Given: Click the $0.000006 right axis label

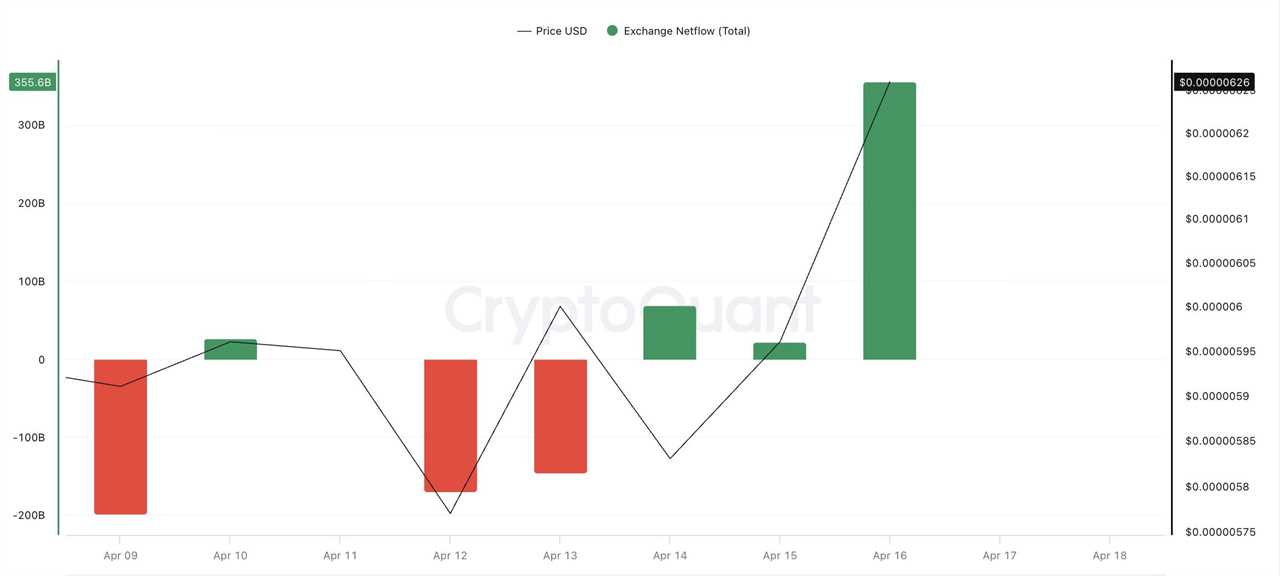Looking at the screenshot, I should [1214, 307].
